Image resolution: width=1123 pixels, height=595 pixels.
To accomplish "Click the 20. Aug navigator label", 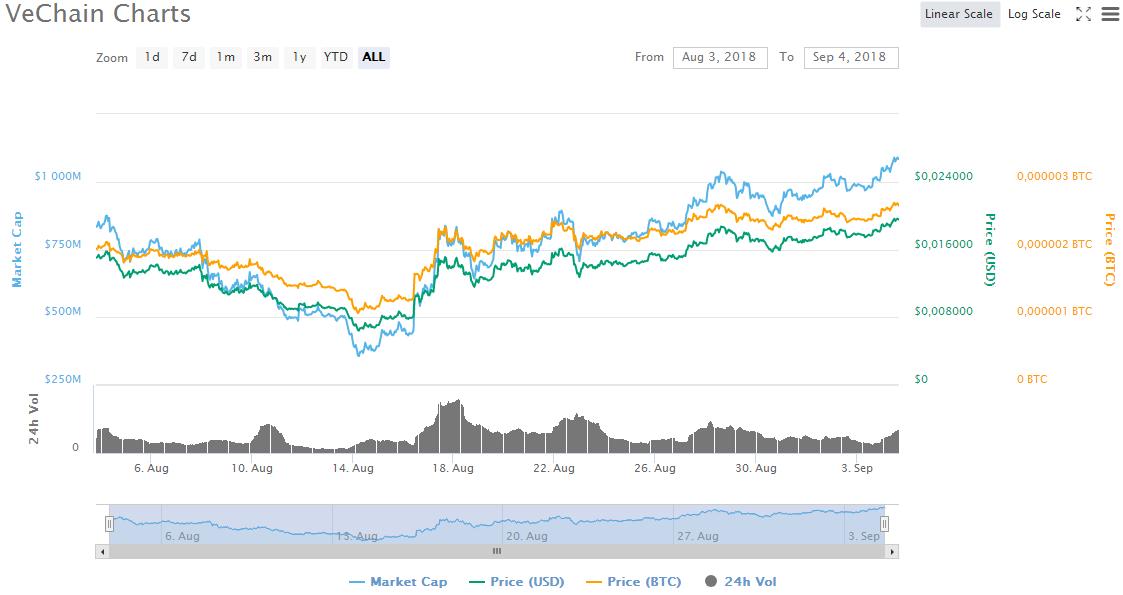I will click(x=527, y=536).
